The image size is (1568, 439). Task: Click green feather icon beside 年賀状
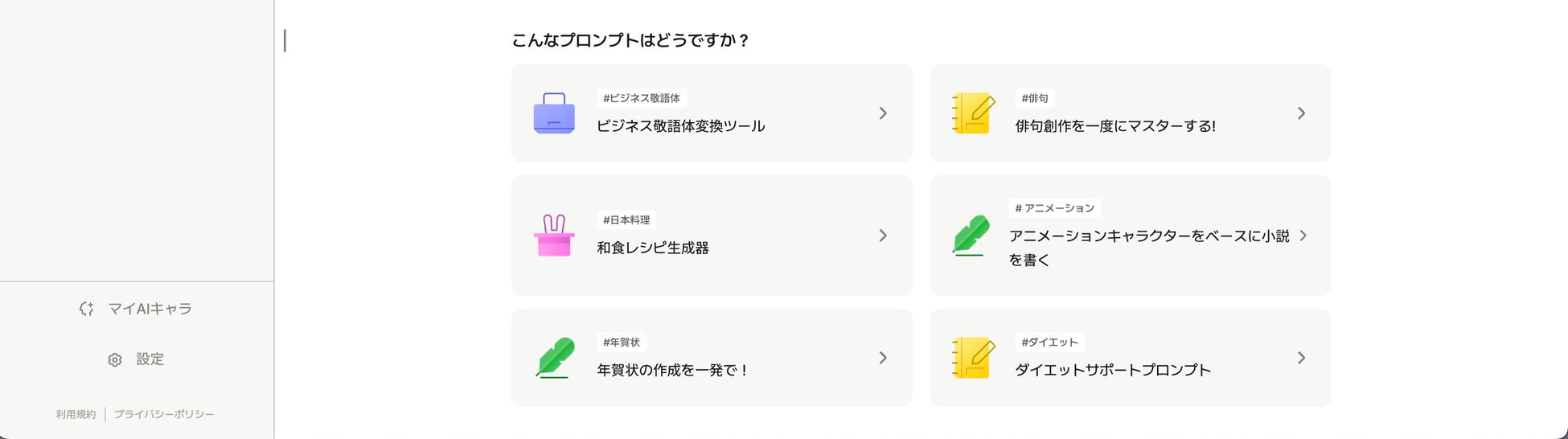click(555, 358)
